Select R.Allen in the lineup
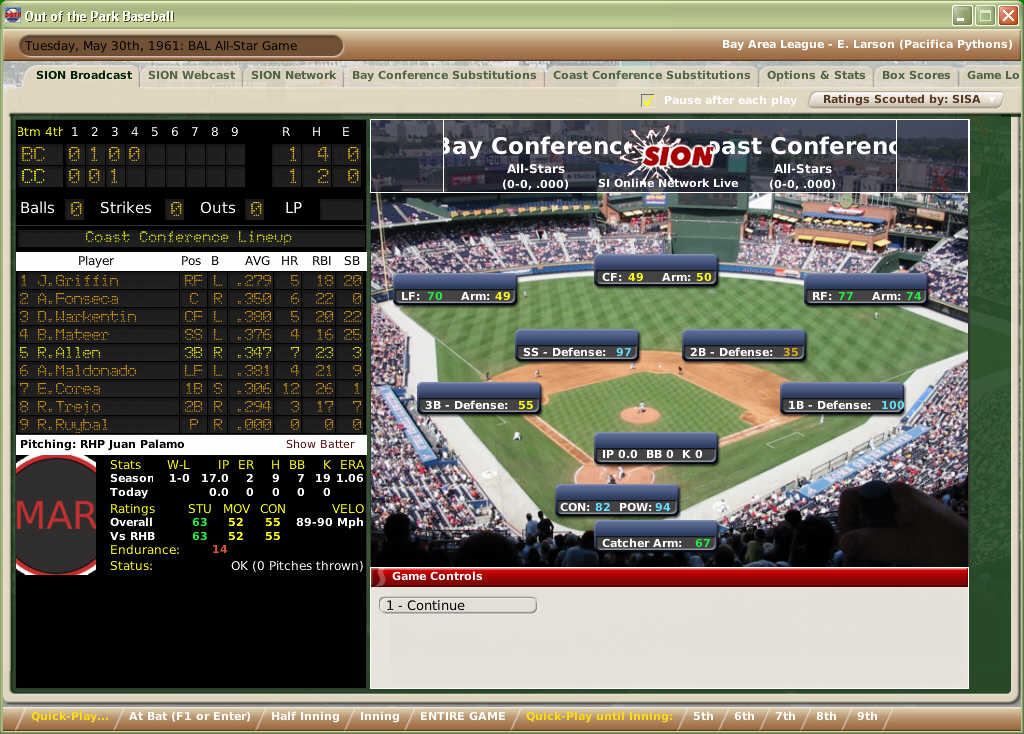 tap(191, 353)
